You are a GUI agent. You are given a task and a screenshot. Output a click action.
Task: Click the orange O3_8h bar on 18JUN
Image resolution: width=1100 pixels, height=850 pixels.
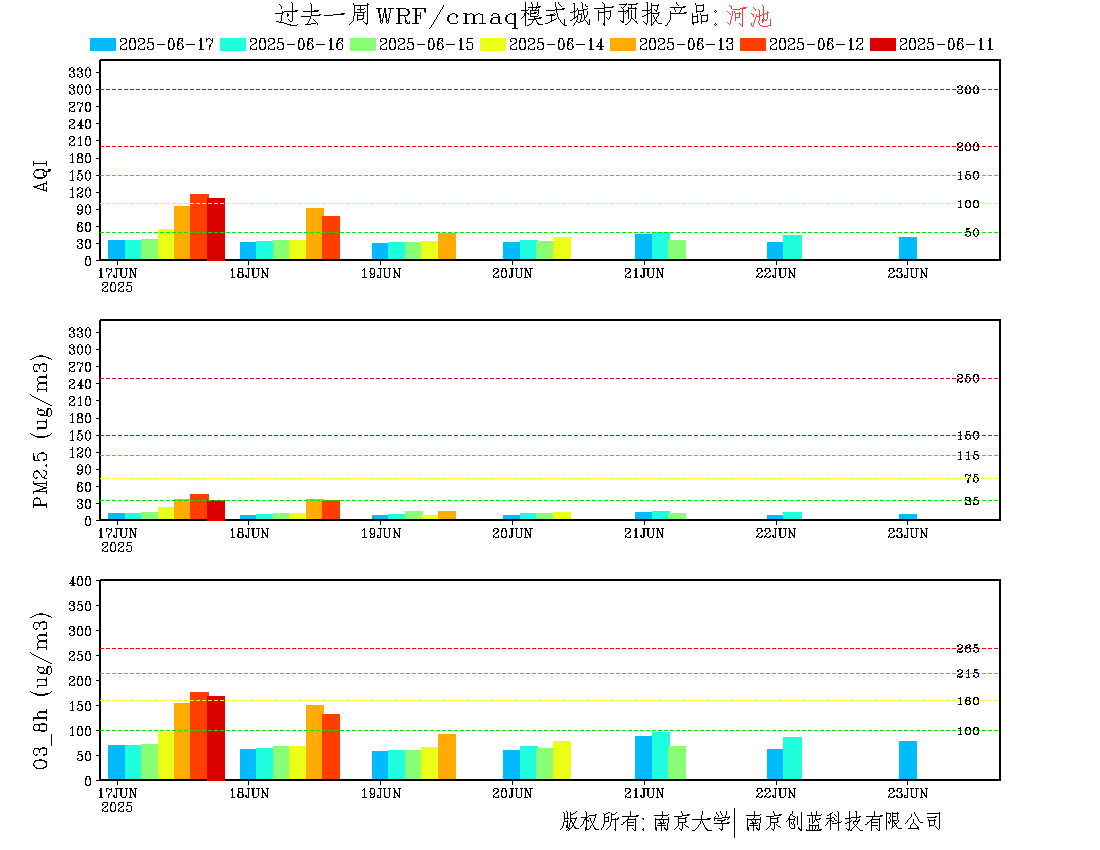(315, 743)
